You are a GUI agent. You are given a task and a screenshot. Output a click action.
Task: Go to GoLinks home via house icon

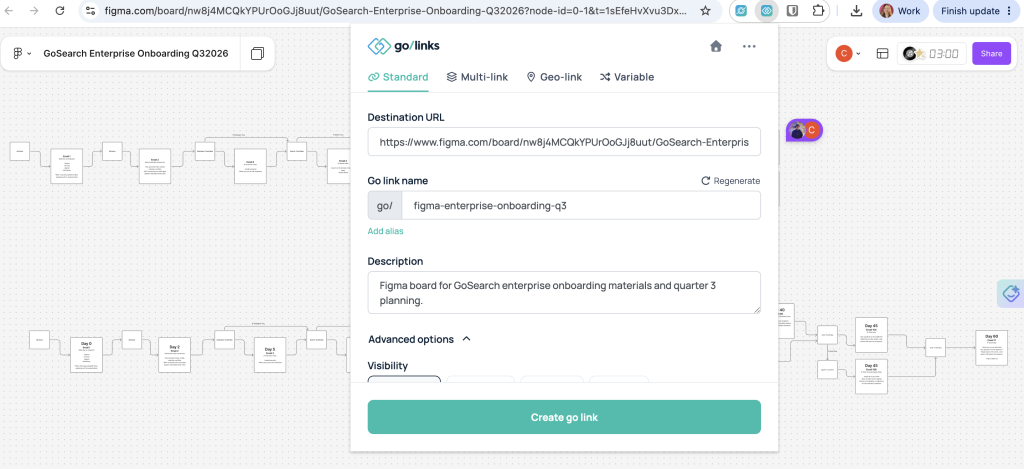point(716,46)
